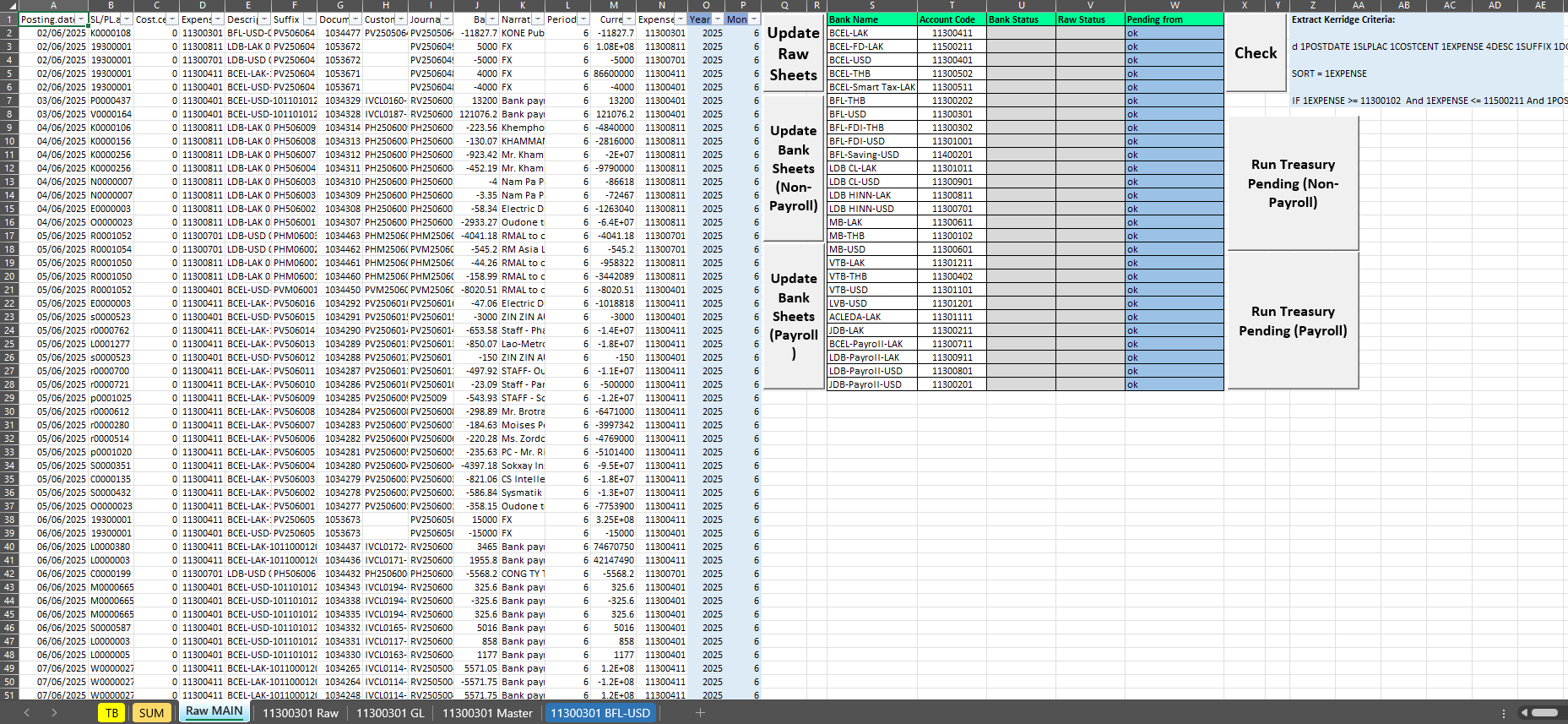The width and height of the screenshot is (1568, 724).
Task: Open the 11300301 GL sheet tab
Action: pos(390,713)
